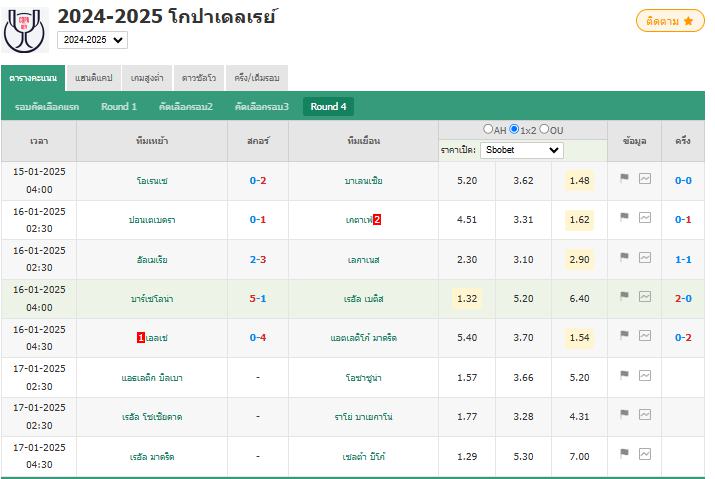Image resolution: width=715 pixels, height=479 pixels.
Task: Click the สกอร์ column header
Action: pyautogui.click(x=258, y=141)
